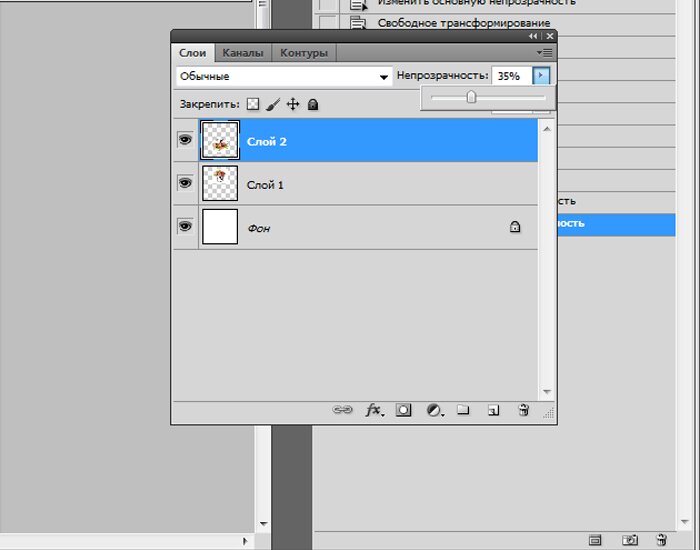Add a layer mask
Image resolution: width=700 pixels, height=550 pixels.
(403, 410)
